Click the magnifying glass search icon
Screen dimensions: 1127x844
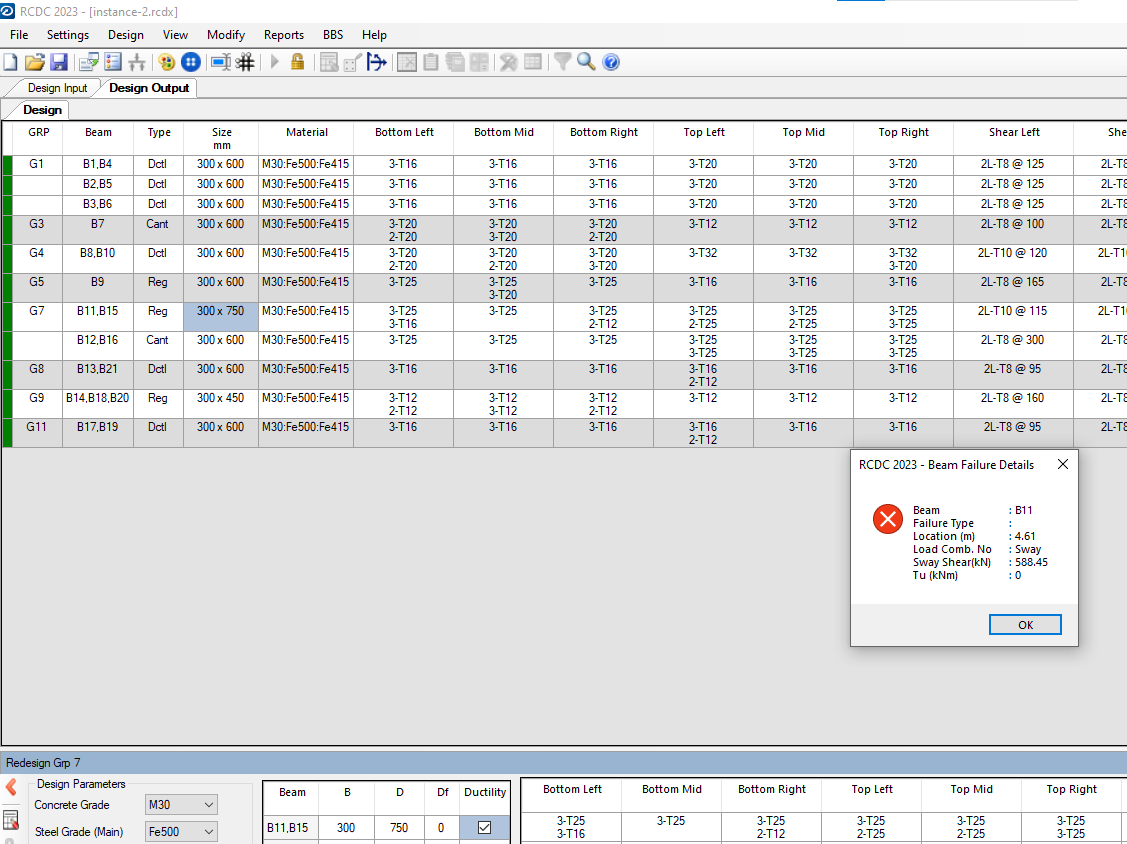(x=586, y=62)
